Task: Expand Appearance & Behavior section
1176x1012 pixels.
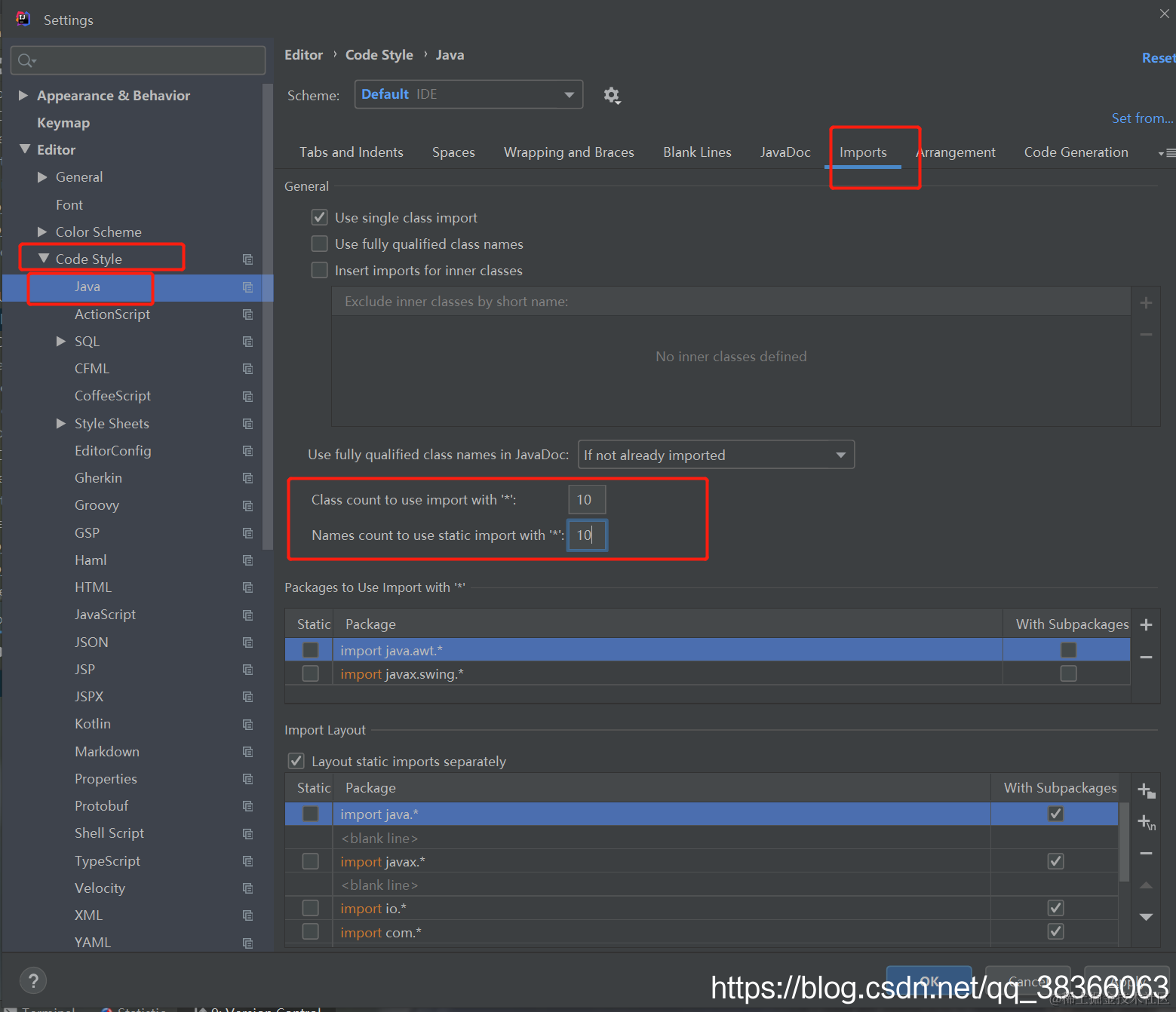Action: (23, 95)
